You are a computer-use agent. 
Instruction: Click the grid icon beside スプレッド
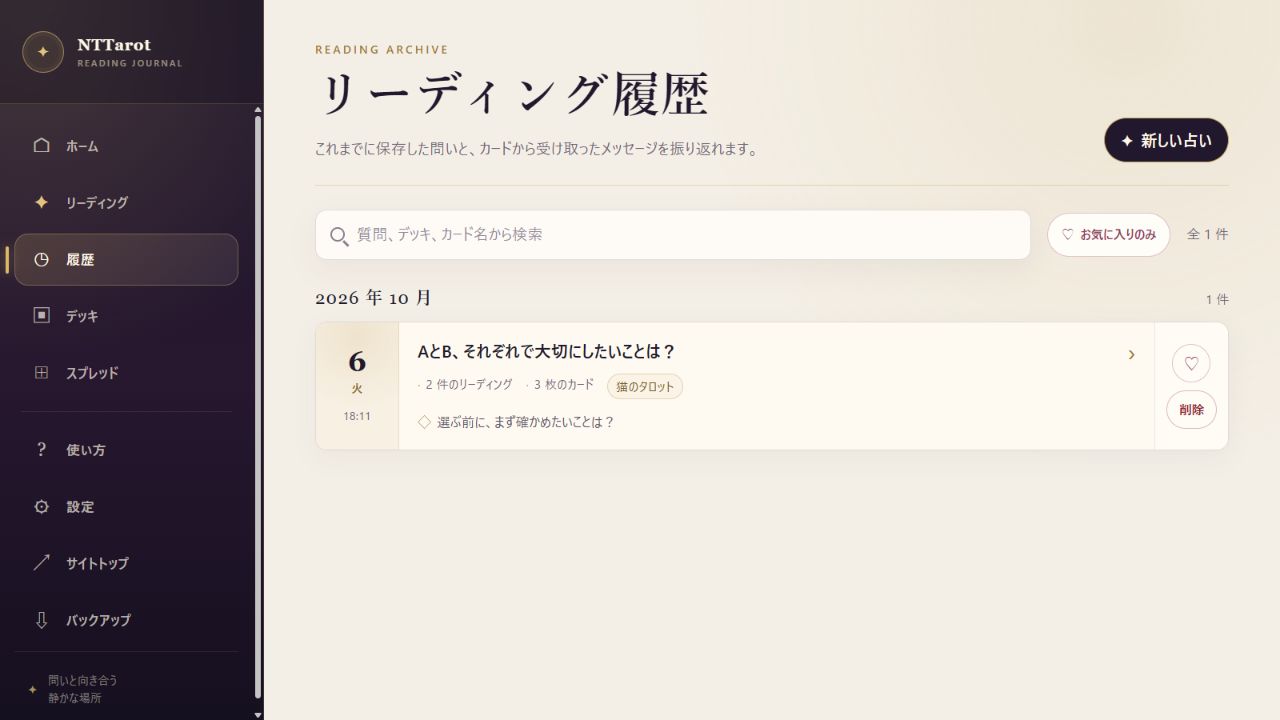click(41, 373)
